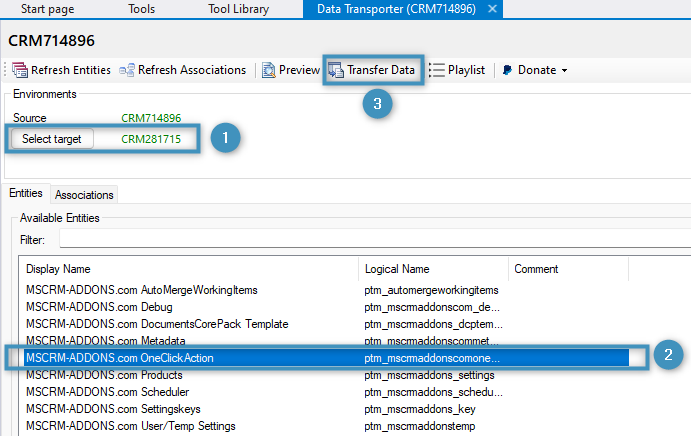Select MSCRM-ADDONS.com DocumentsCorePack Template entity
Image resolution: width=691 pixels, height=436 pixels.
click(157, 324)
